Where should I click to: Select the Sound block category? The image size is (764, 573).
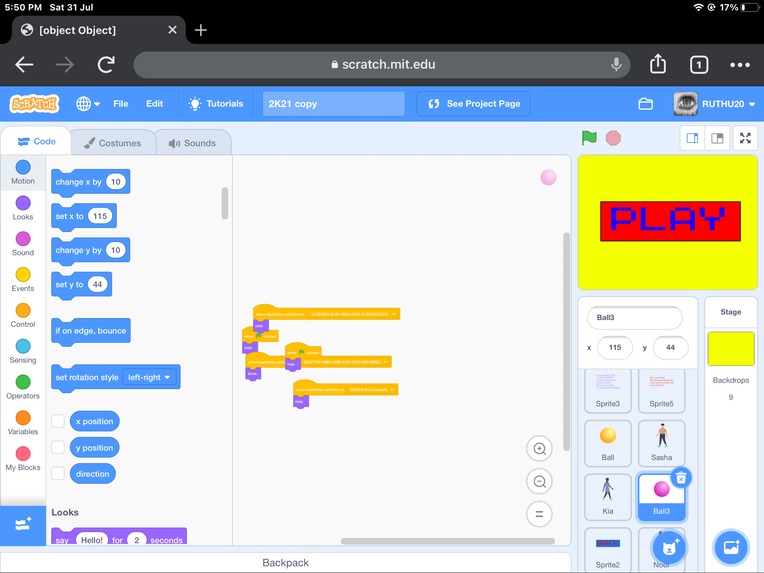[23, 244]
